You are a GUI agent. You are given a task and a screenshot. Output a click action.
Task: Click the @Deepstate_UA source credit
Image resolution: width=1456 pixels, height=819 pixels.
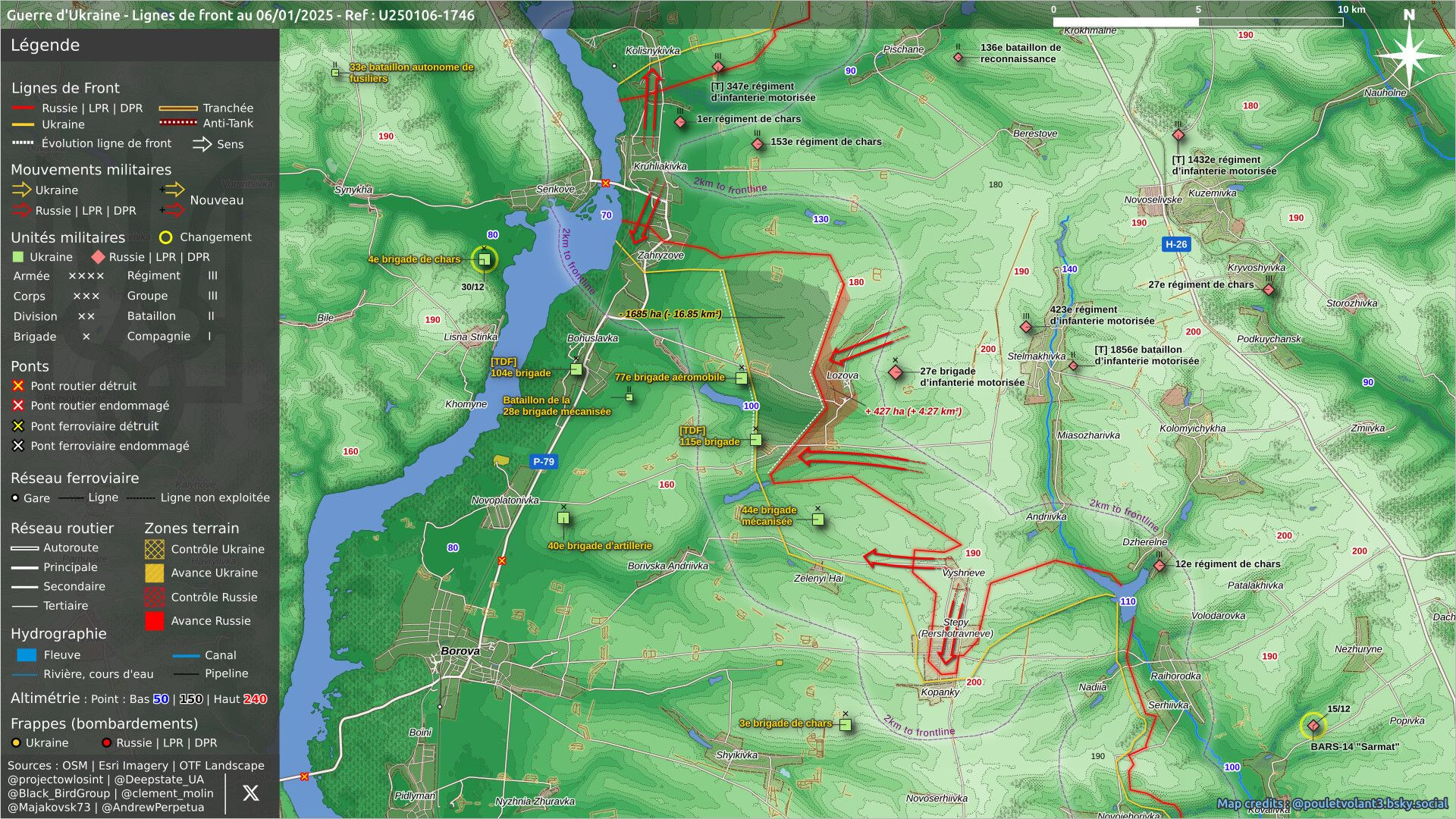tap(159, 780)
